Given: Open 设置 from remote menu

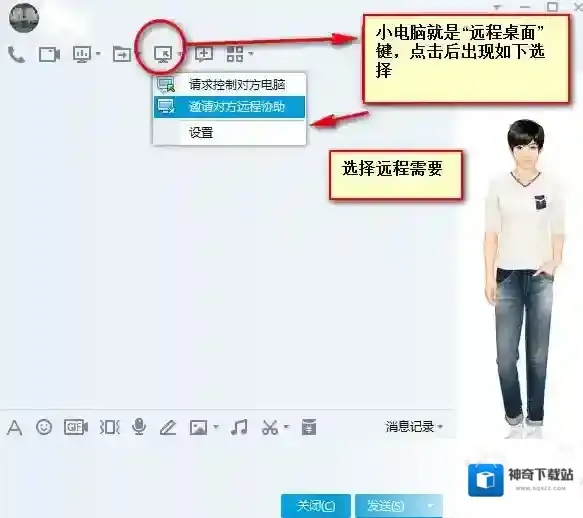Looking at the screenshot, I should click(229, 132).
